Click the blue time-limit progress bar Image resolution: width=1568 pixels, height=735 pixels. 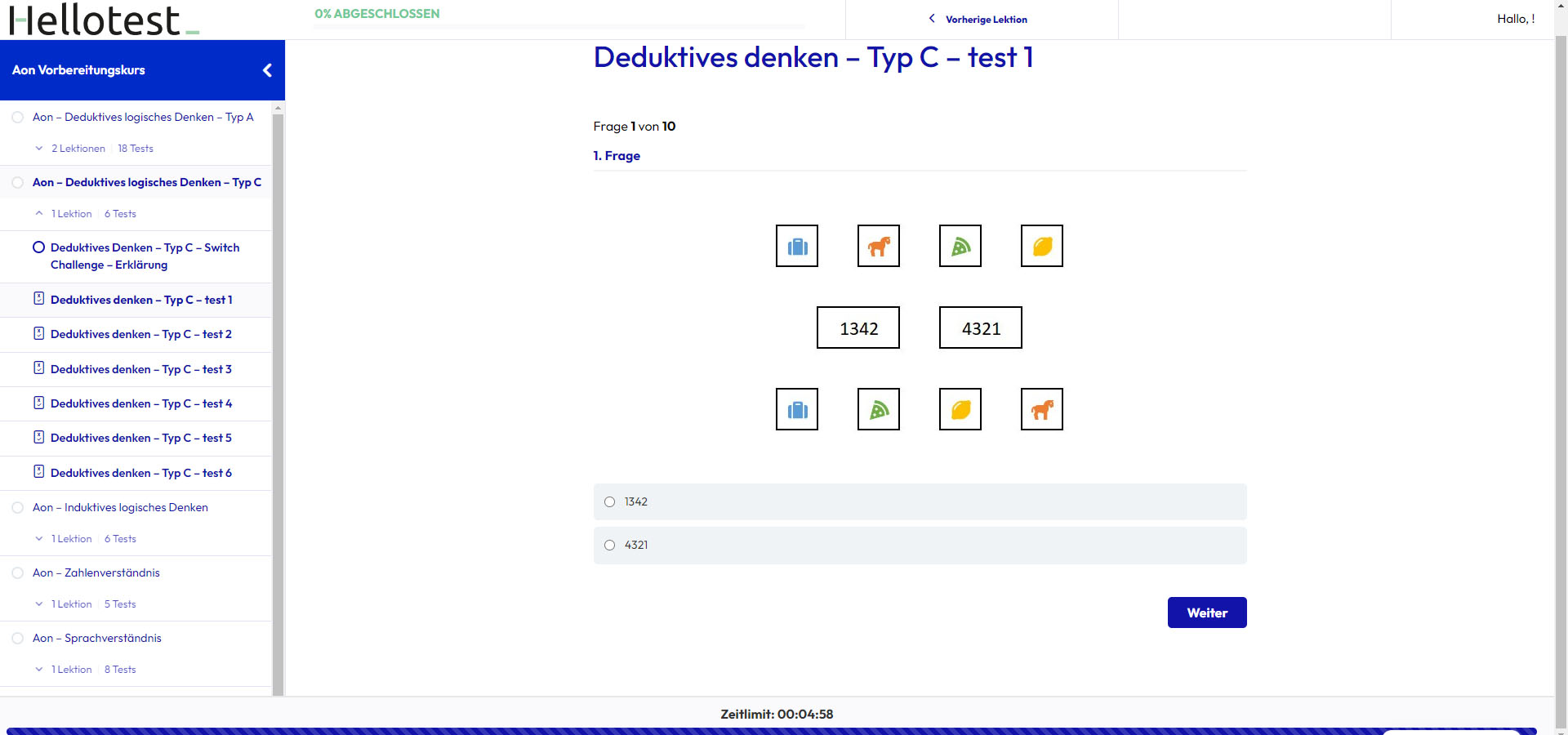(x=771, y=731)
